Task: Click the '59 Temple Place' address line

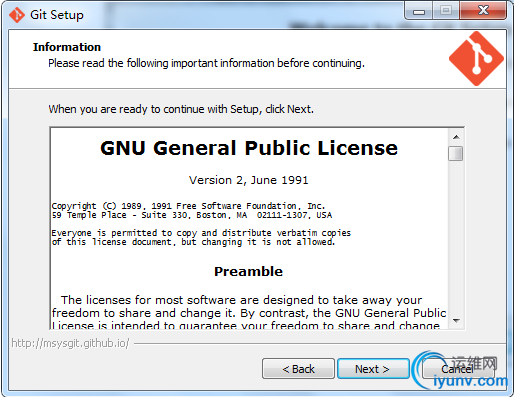Action: tap(192, 215)
